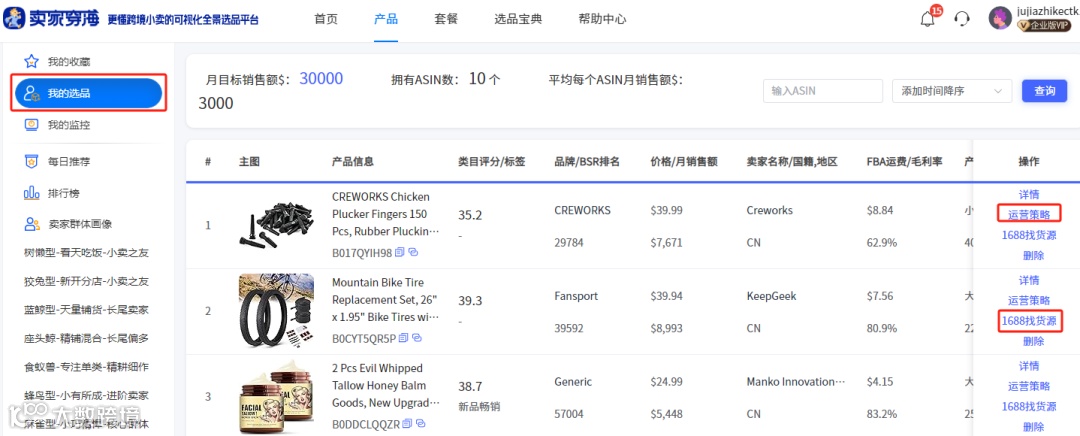Viewport: 1080px width, 436px height.
Task: Click 1688找货源 for the CREWORKS product
Action: (x=1029, y=236)
